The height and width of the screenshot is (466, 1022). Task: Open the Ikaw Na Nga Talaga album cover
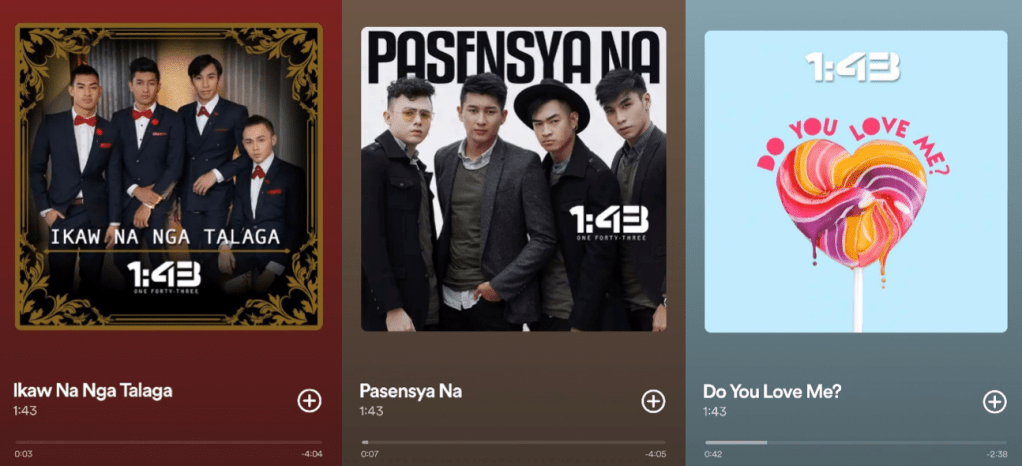click(x=169, y=176)
